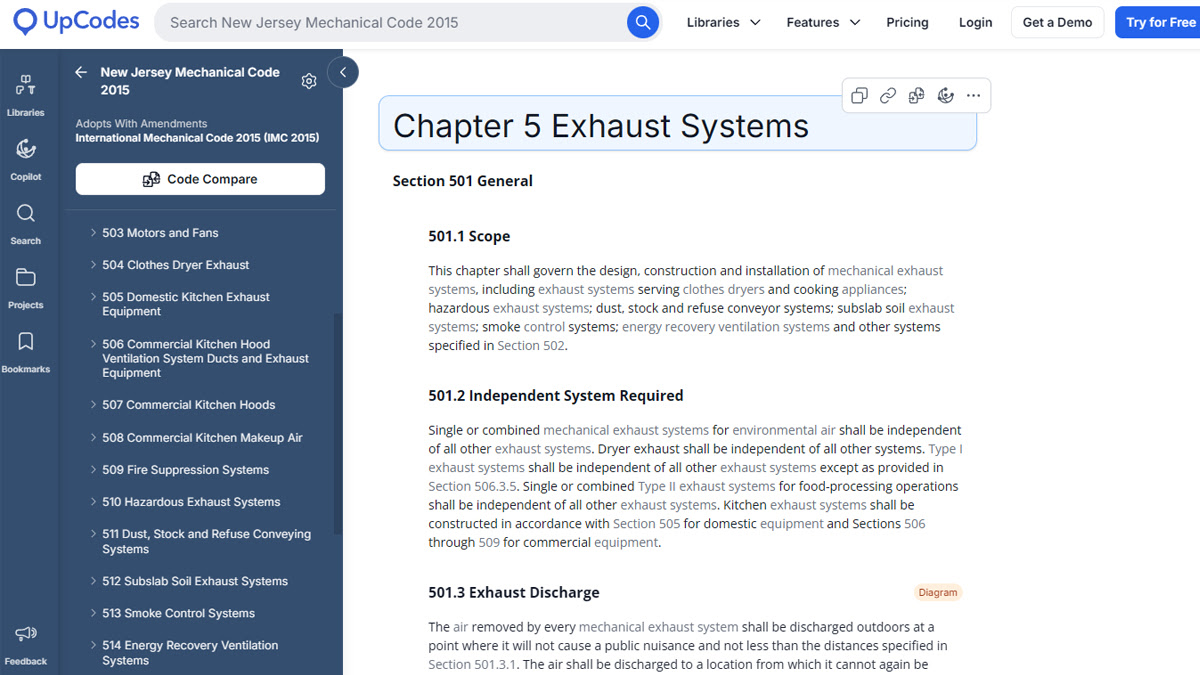Screen dimensions: 1200x675
Task: Click the New Jersey Mechanical Code 2015 title
Action: (190, 81)
